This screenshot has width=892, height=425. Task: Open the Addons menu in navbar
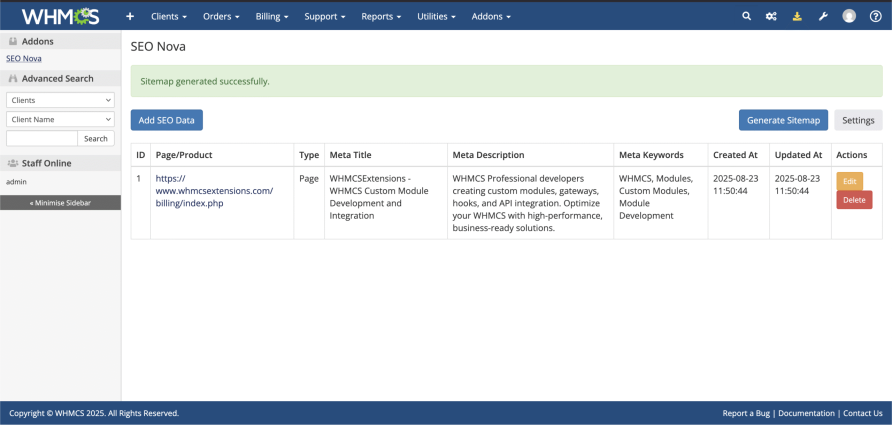490,17
